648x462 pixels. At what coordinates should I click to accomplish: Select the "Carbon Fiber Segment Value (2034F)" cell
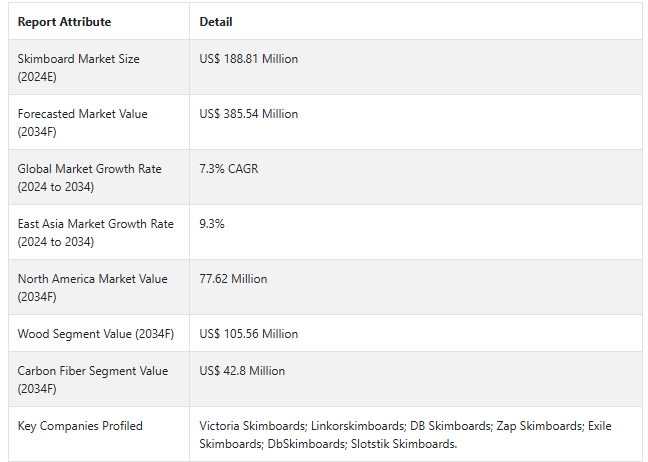92,379
